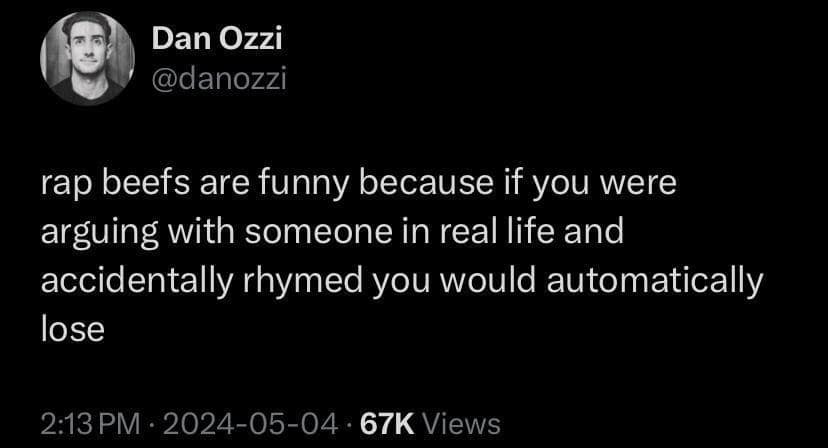828x448 pixels.
Task: Click the word Views
Action: (x=460, y=423)
